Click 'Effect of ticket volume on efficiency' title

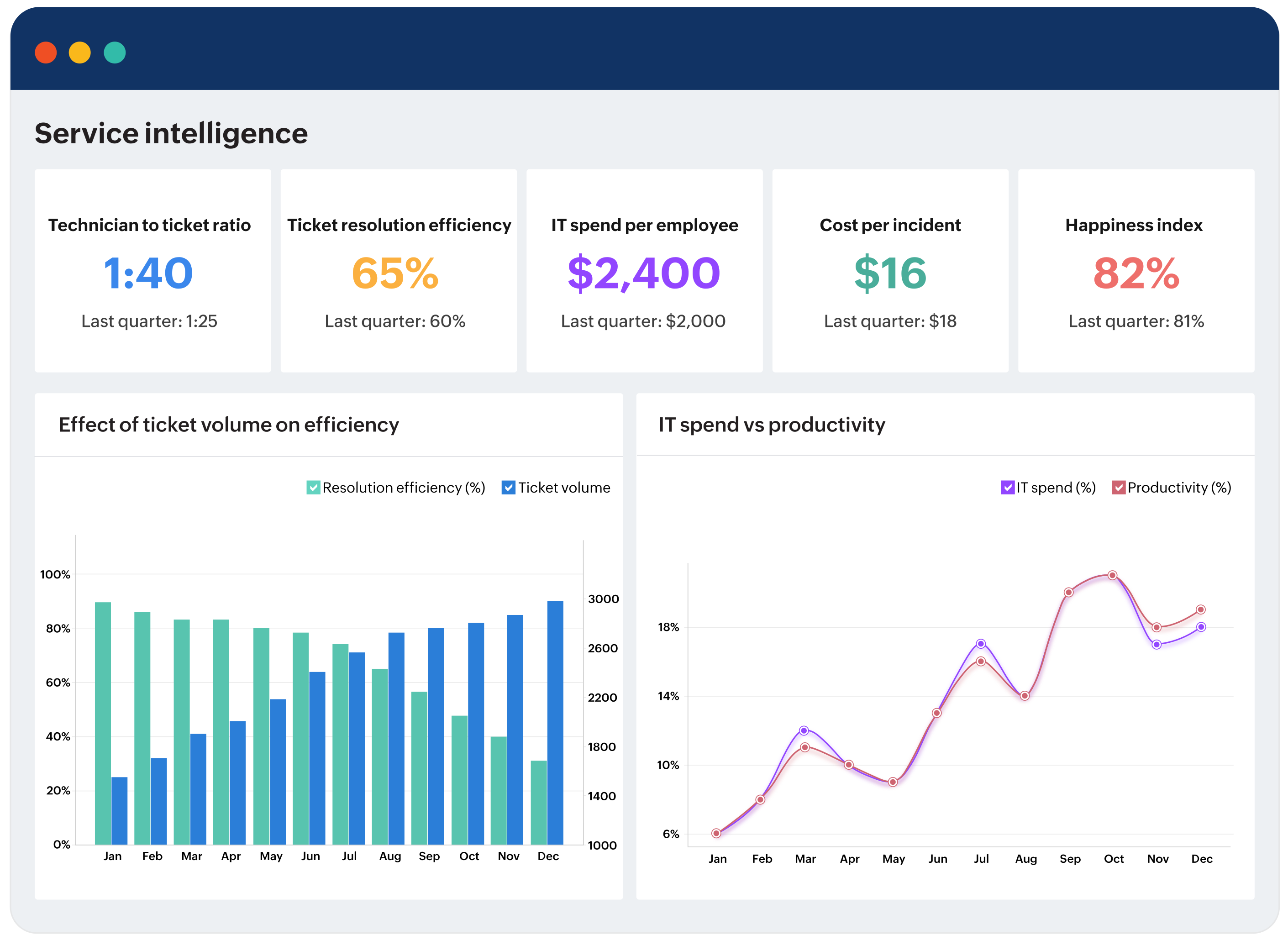[x=229, y=425]
